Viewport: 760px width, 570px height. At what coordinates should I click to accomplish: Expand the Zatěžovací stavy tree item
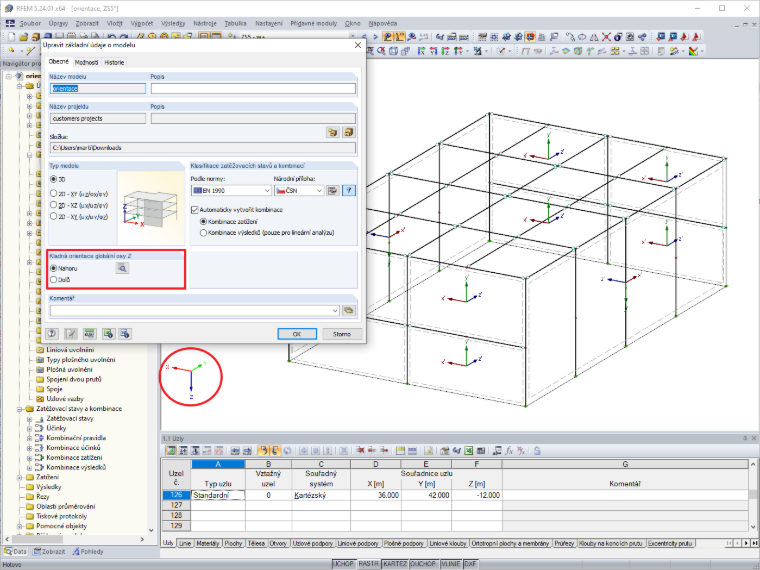[30, 419]
